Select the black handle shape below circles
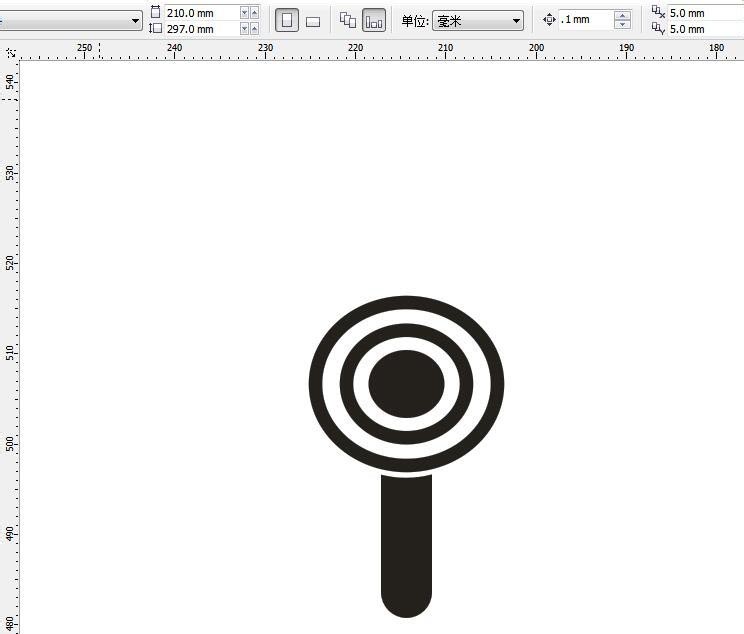This screenshot has height=634, width=744. (406, 546)
